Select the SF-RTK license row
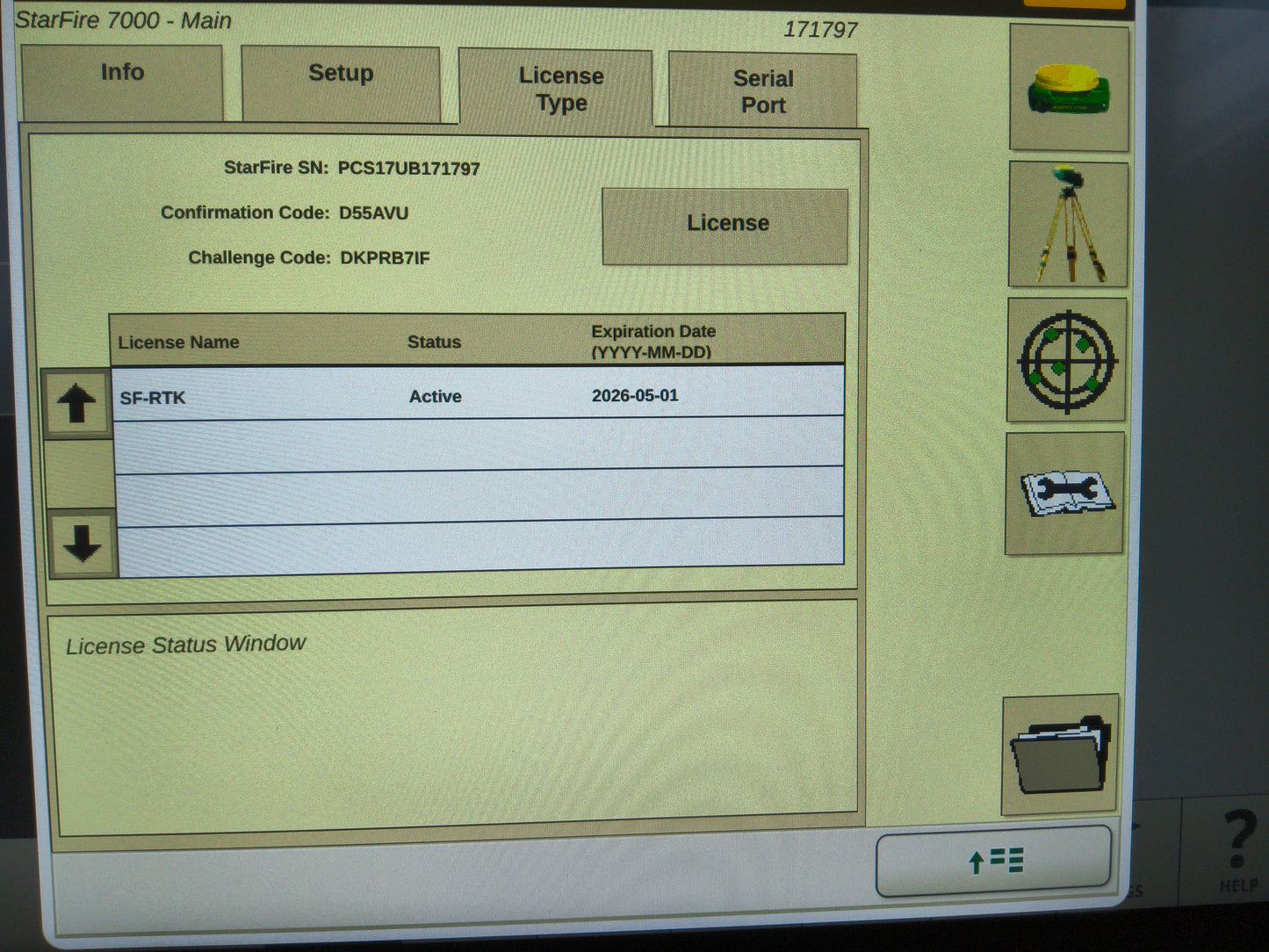This screenshot has width=1269, height=952. (x=153, y=397)
